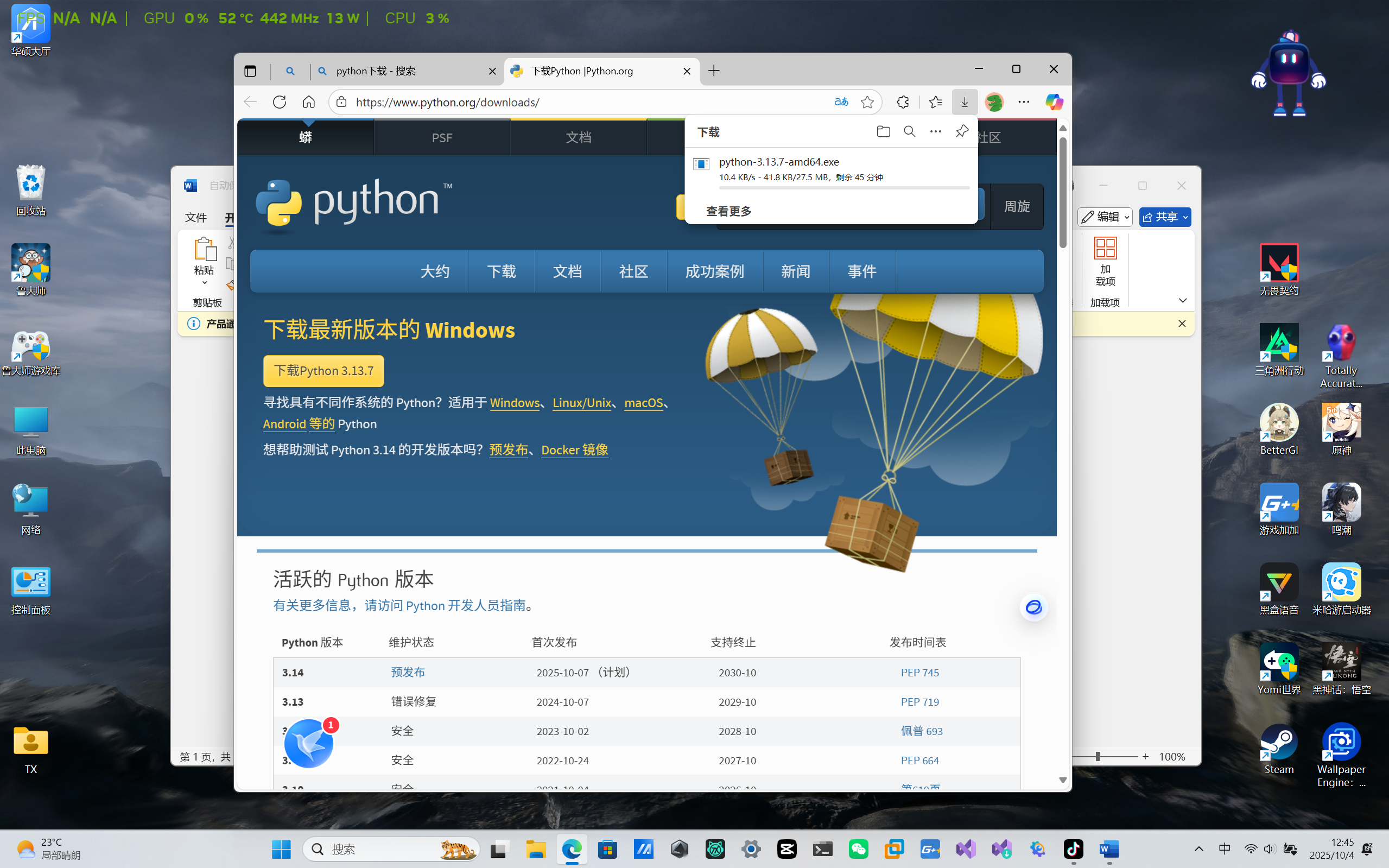Pin the downloads flyout with the pin icon
This screenshot has width=1389, height=868.
[961, 131]
